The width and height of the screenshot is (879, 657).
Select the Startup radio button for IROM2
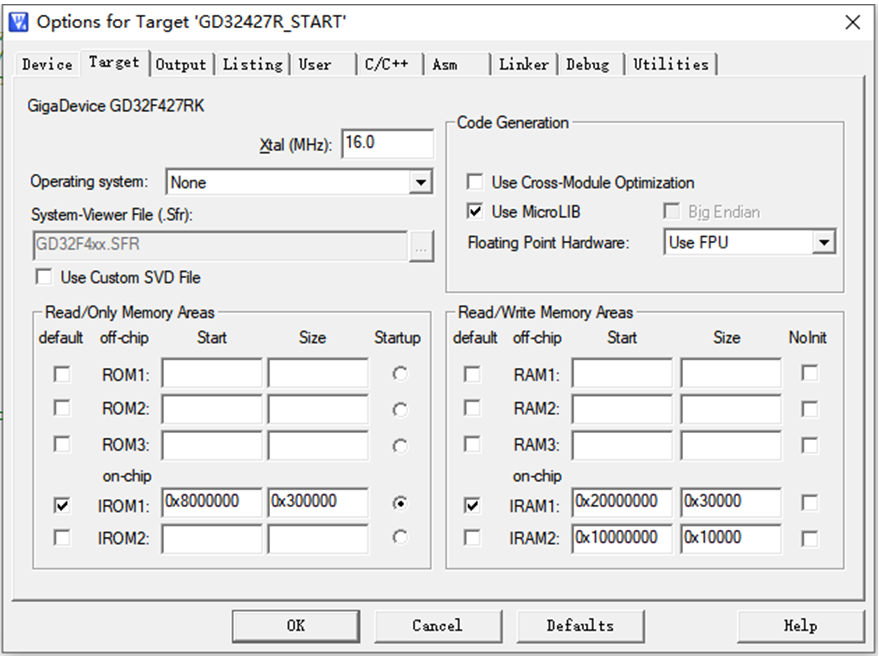click(x=399, y=538)
